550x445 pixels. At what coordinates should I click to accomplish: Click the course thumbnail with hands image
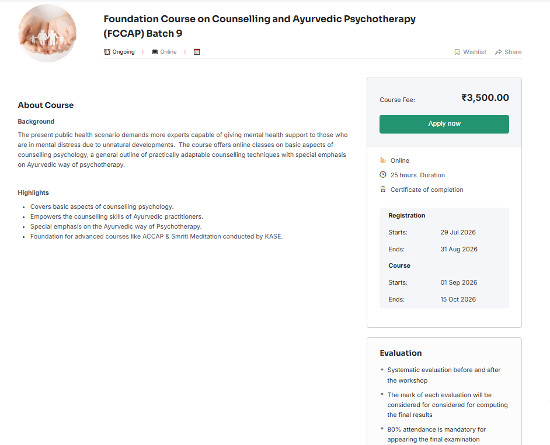tap(47, 33)
